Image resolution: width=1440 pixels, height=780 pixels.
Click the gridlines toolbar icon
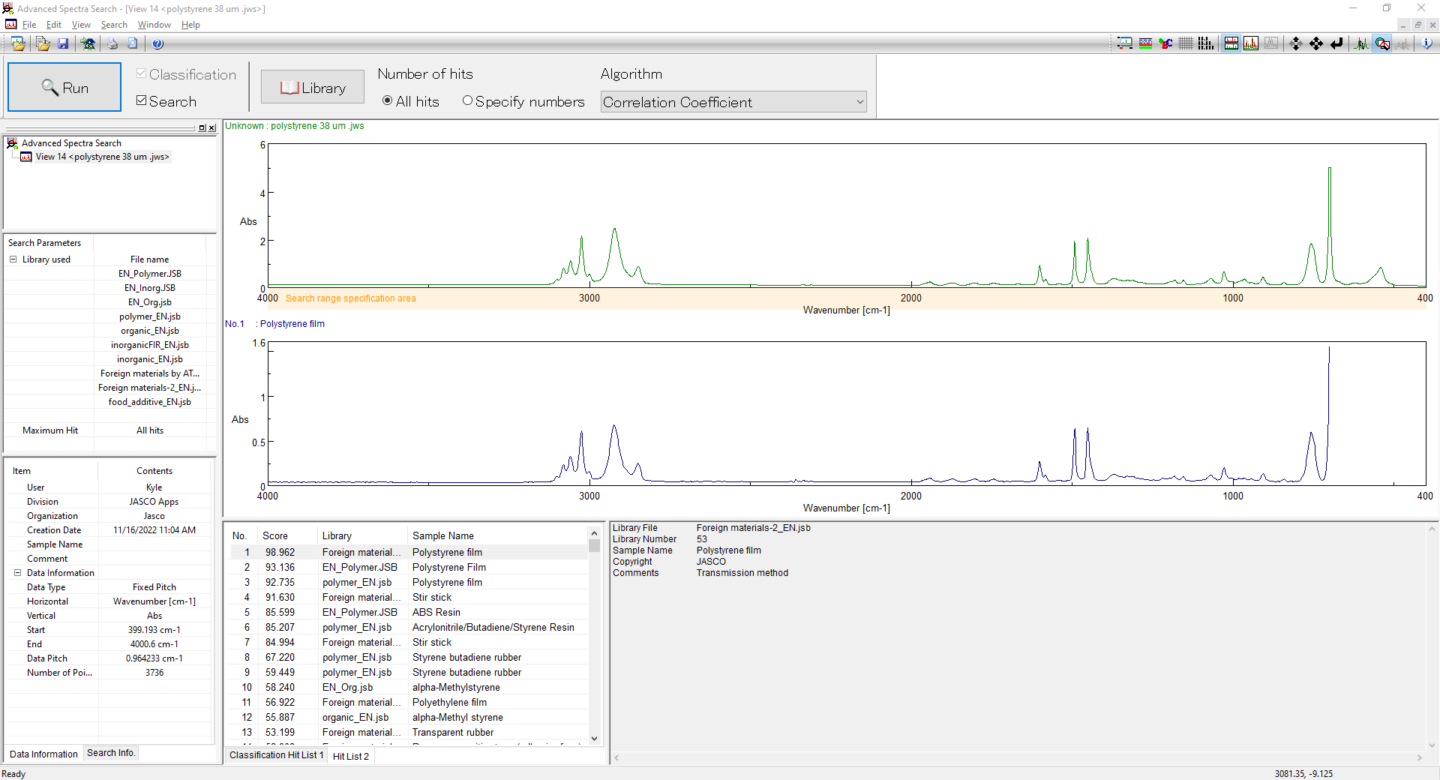(1184, 43)
